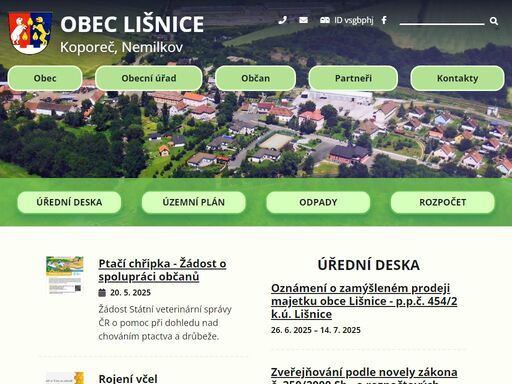Image resolution: width=512 pixels, height=384 pixels.
Task: Open the Partneři menu
Action: click(x=353, y=78)
